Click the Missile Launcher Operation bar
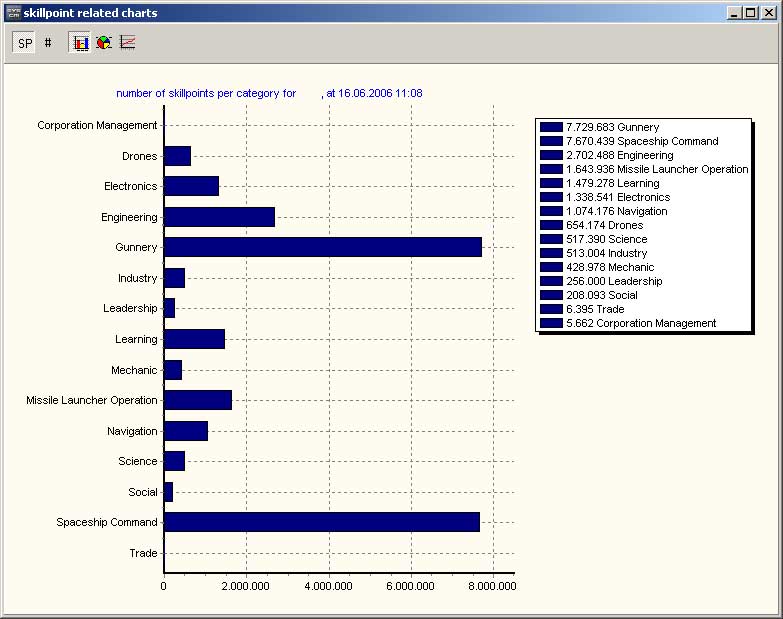Viewport: 783px width, 619px height. tap(198, 400)
